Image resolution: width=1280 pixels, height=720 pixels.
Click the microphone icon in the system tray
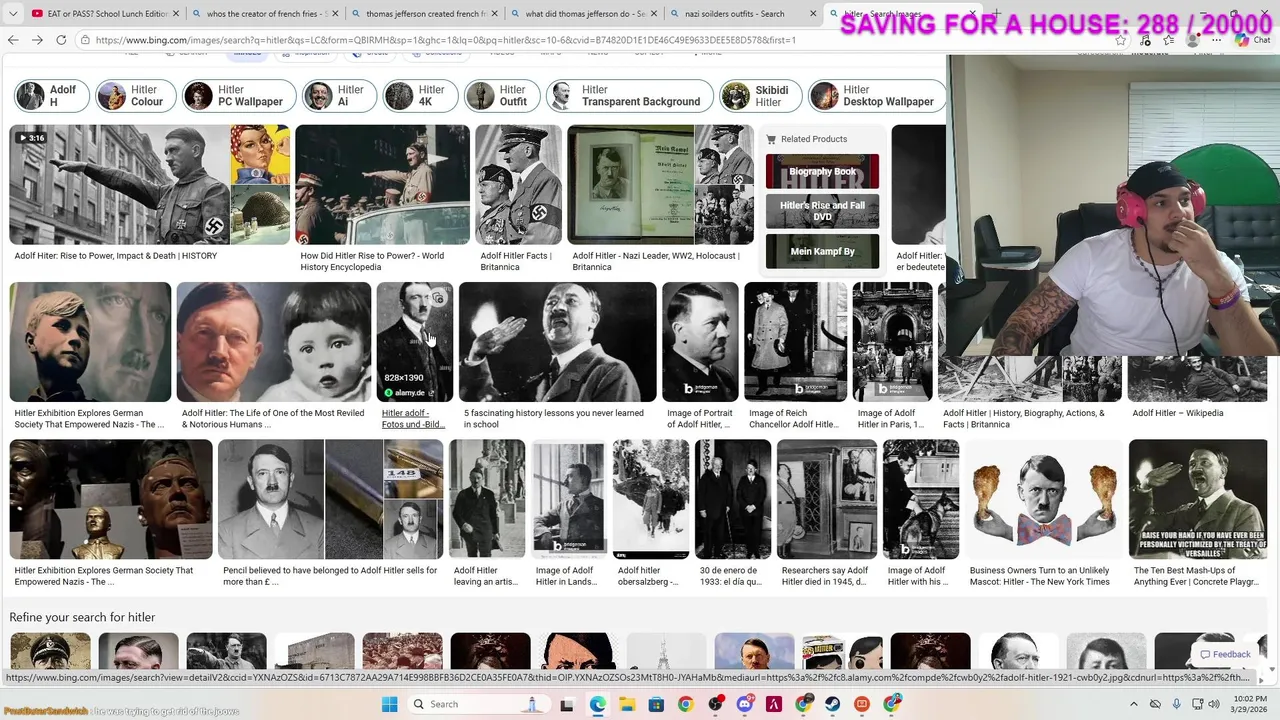(x=1176, y=704)
